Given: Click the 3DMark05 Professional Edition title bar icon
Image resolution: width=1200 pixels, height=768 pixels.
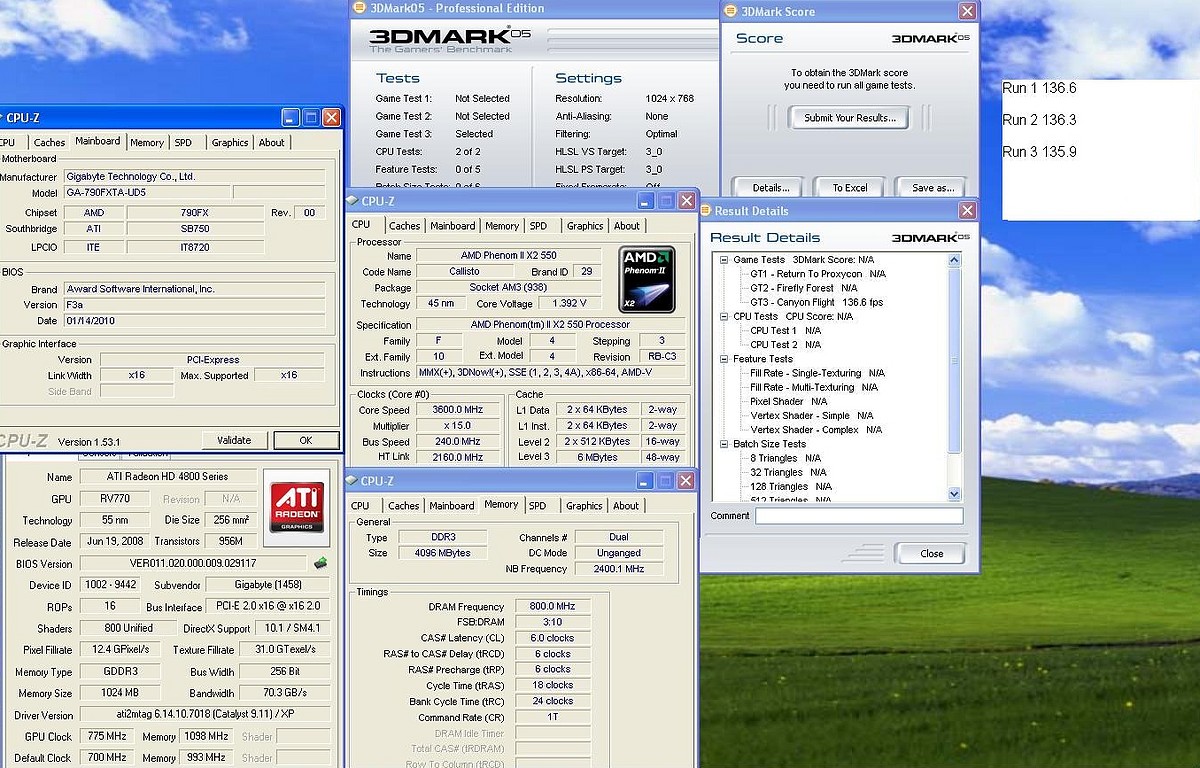Looking at the screenshot, I should pos(359,8).
